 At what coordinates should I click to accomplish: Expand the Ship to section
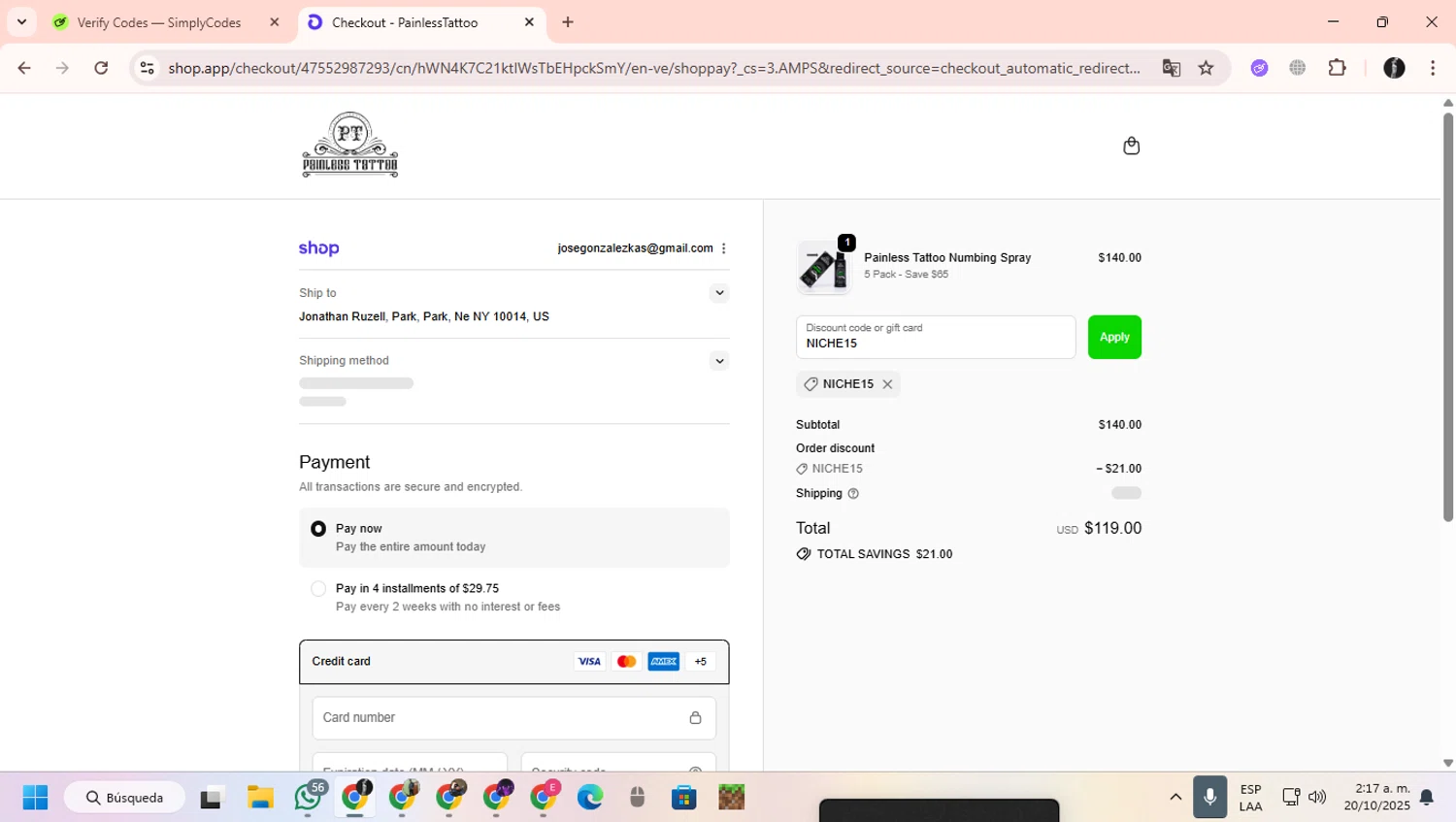(719, 293)
